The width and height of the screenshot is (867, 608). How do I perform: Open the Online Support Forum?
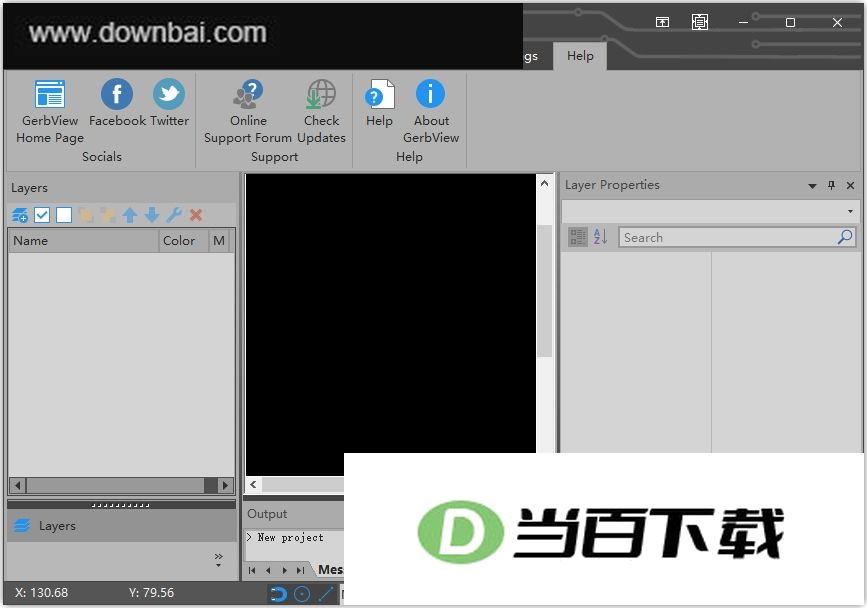coord(248,112)
